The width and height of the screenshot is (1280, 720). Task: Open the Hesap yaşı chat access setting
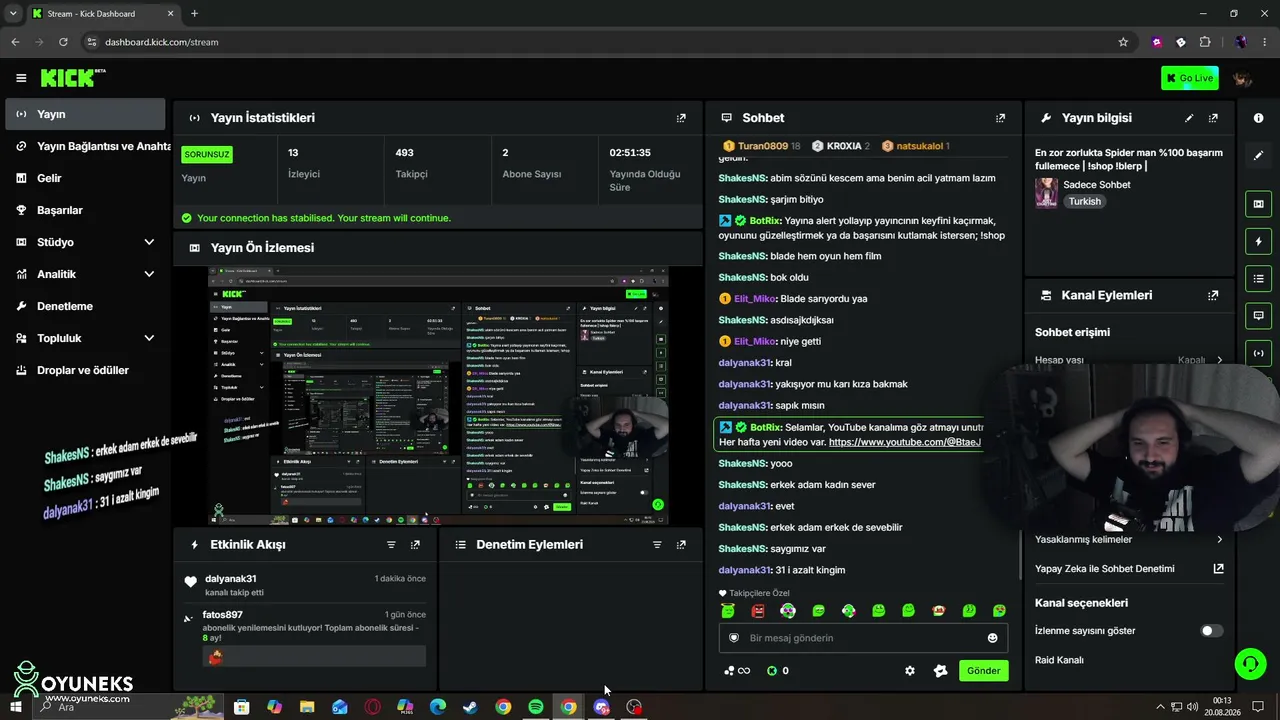pyautogui.click(x=1129, y=360)
